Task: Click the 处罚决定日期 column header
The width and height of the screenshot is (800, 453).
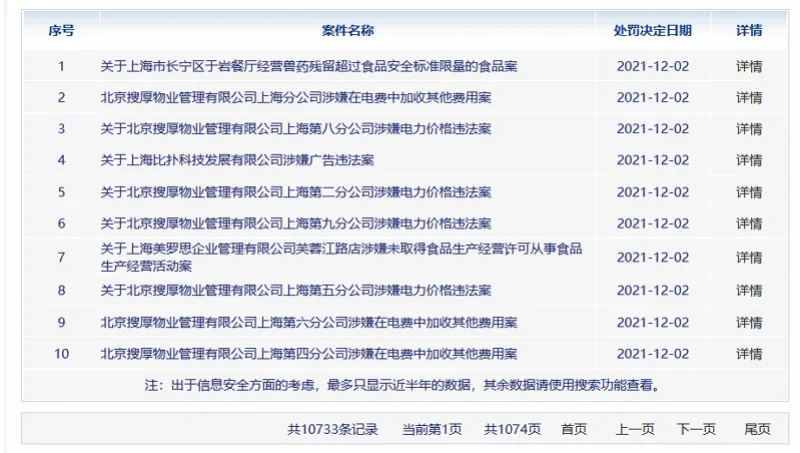Action: (653, 31)
